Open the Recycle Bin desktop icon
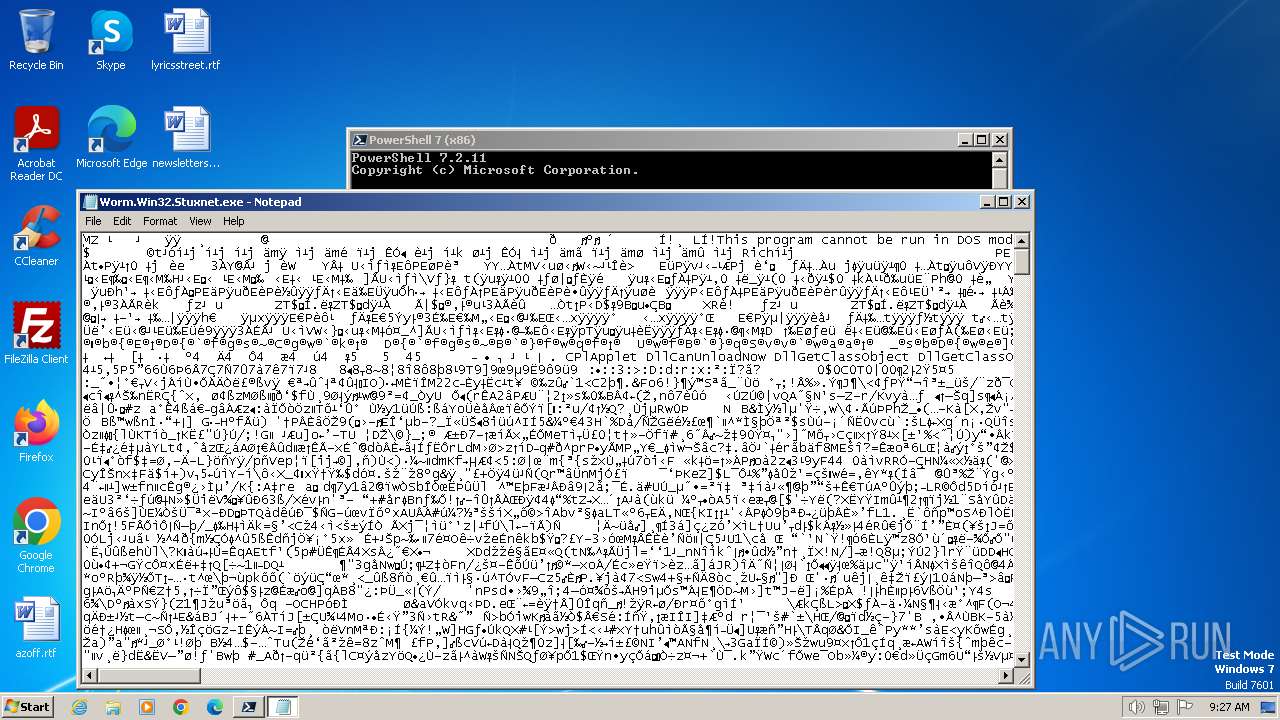 [36, 40]
